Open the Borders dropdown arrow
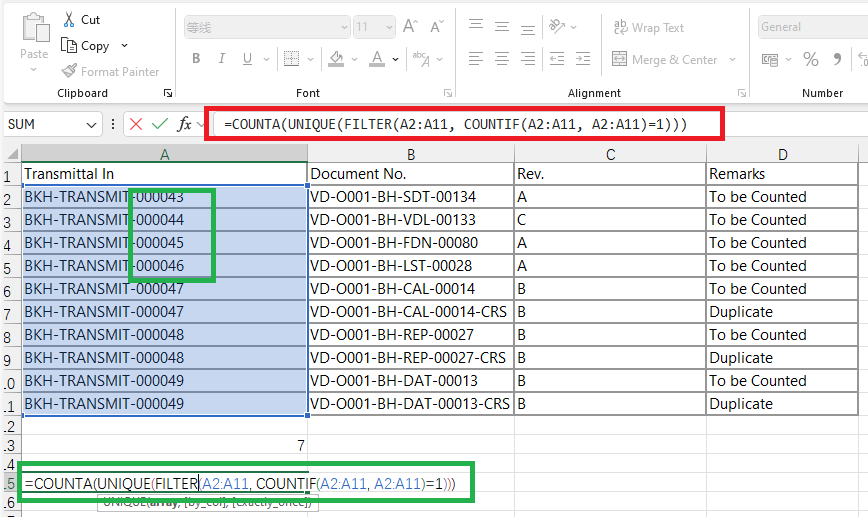The image size is (868, 517). point(310,59)
